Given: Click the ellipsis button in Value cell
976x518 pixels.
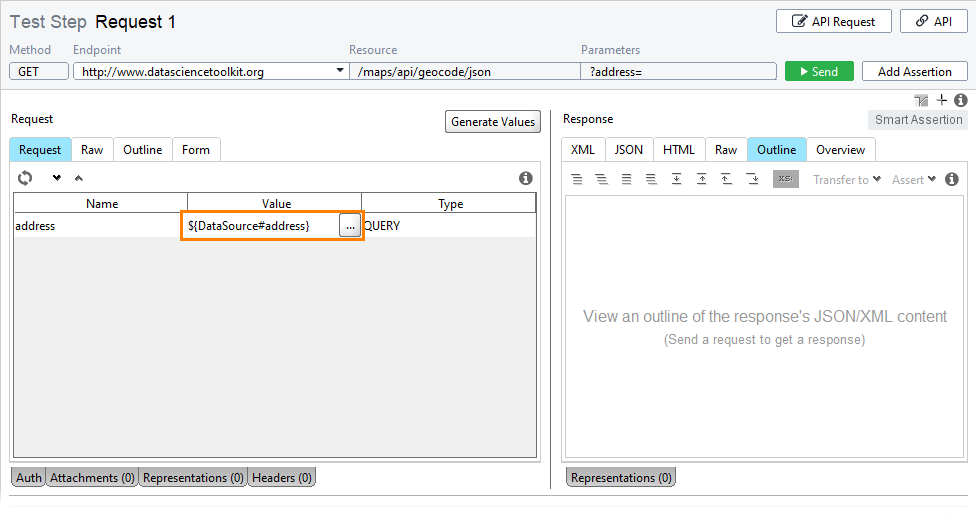Looking at the screenshot, I should [x=350, y=226].
